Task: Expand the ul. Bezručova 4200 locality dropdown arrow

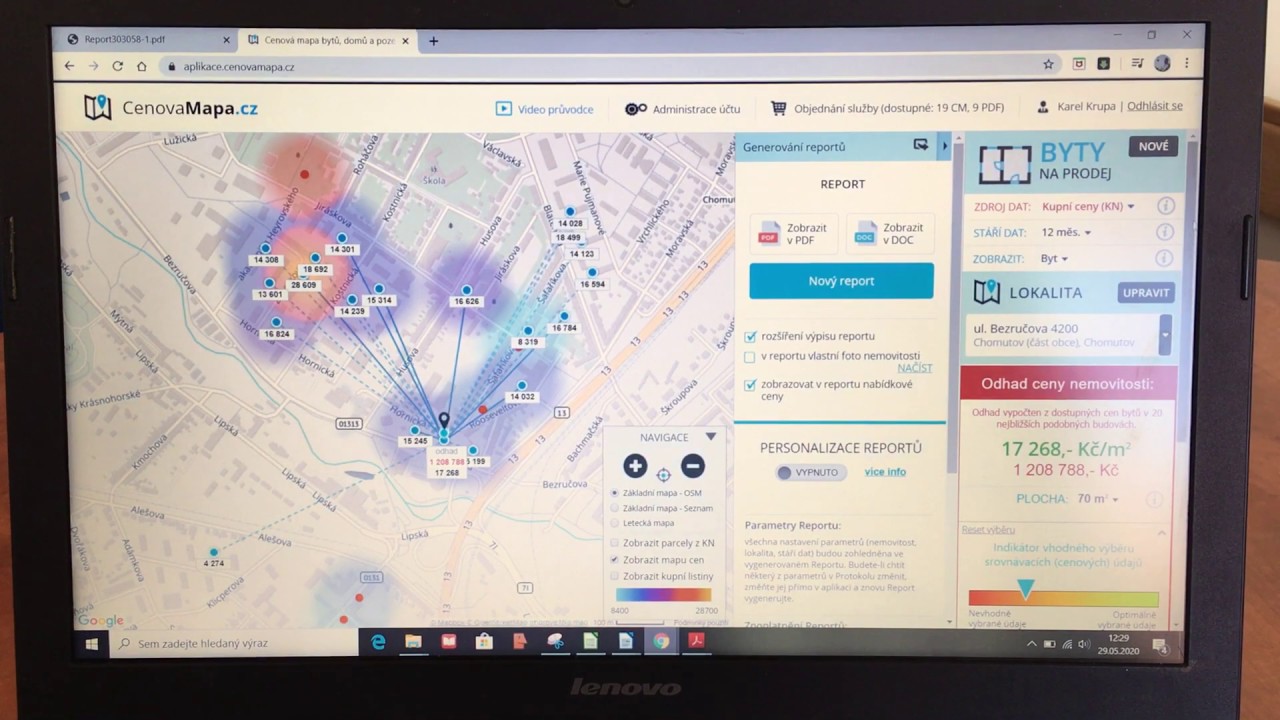Action: (x=1164, y=335)
